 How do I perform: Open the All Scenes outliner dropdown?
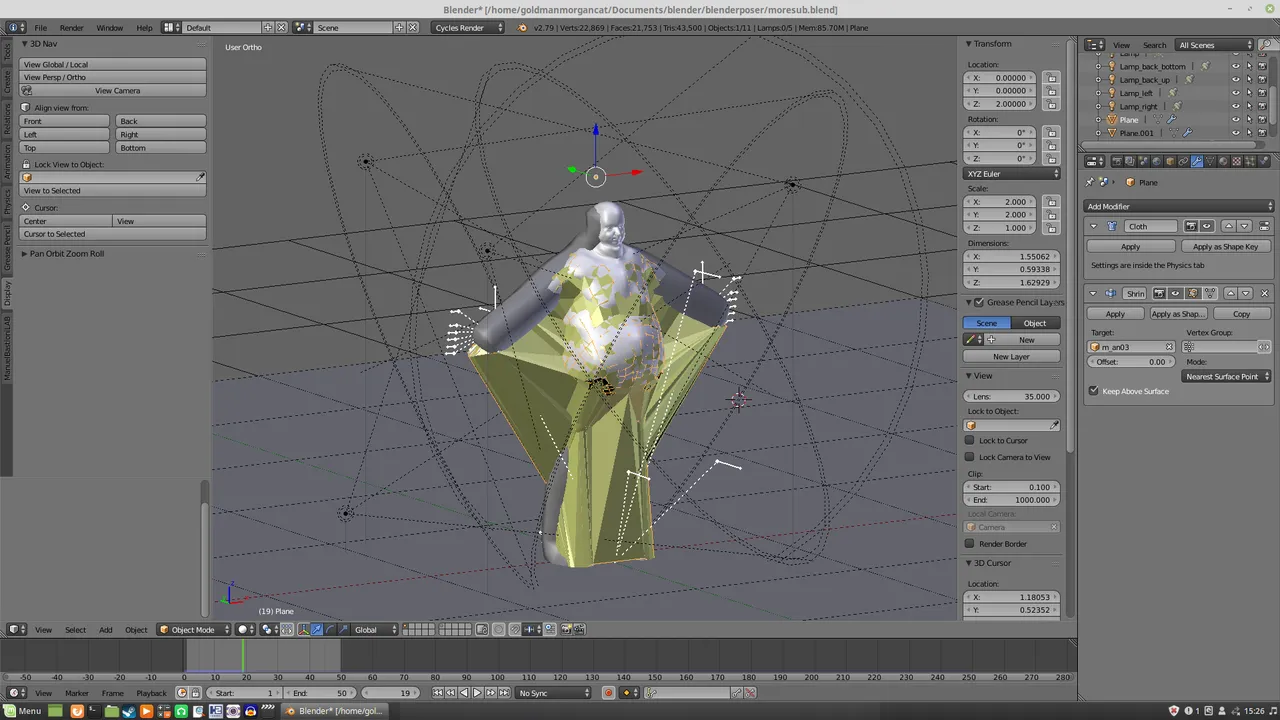(x=1215, y=45)
